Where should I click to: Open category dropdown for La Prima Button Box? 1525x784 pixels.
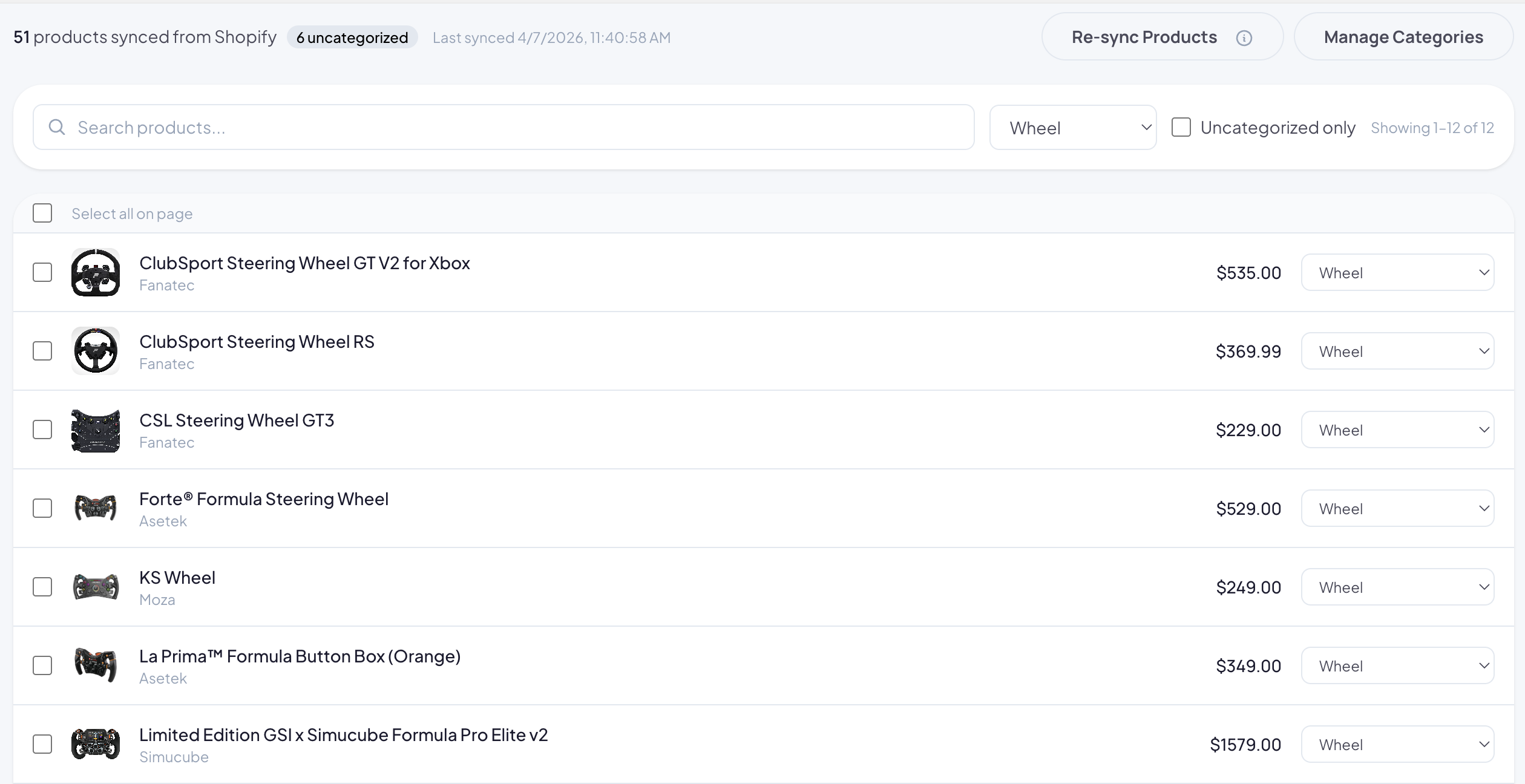pyautogui.click(x=1398, y=665)
